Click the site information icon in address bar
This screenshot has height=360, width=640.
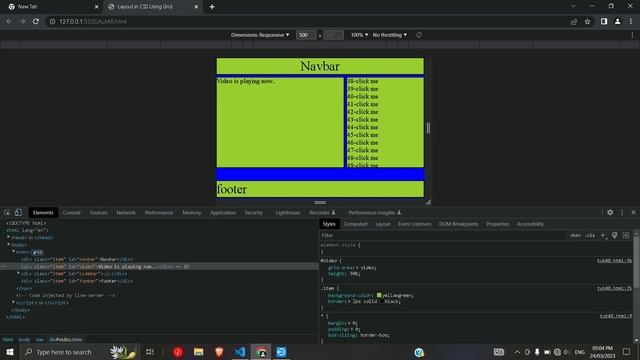(52, 21)
